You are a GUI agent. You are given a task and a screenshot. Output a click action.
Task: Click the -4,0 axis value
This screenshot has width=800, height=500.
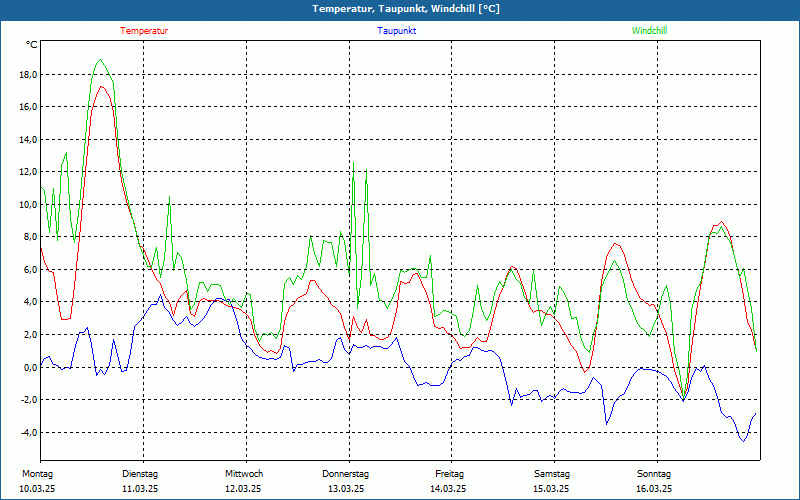pos(29,432)
